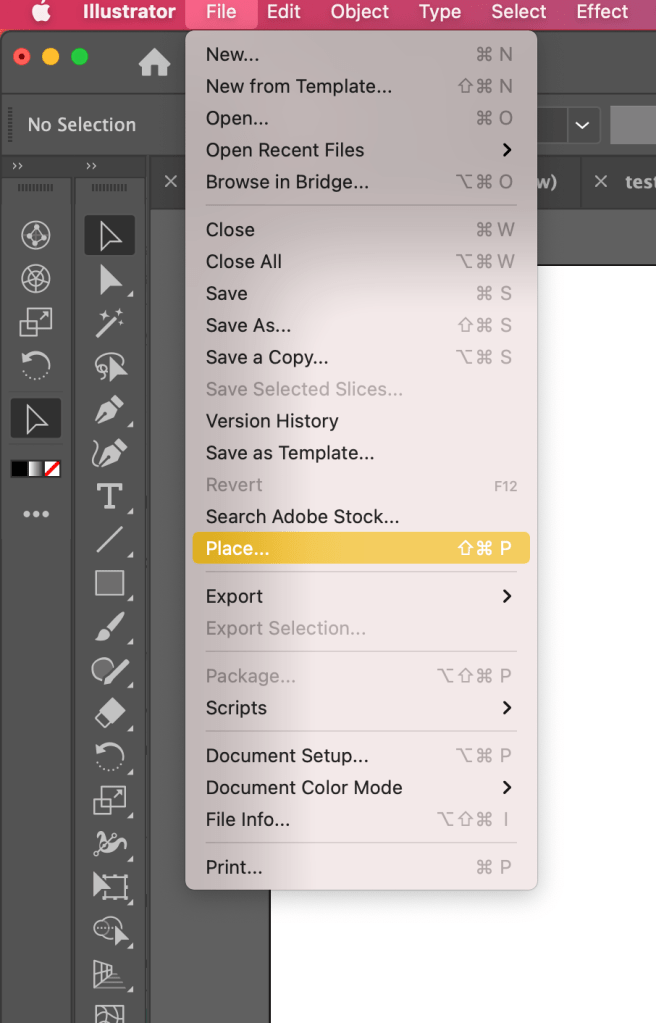Activate the Paintbrush tool

(109, 627)
